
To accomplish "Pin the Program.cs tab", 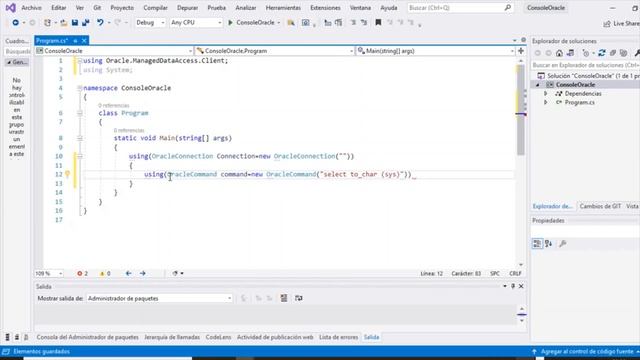I will click(x=75, y=41).
